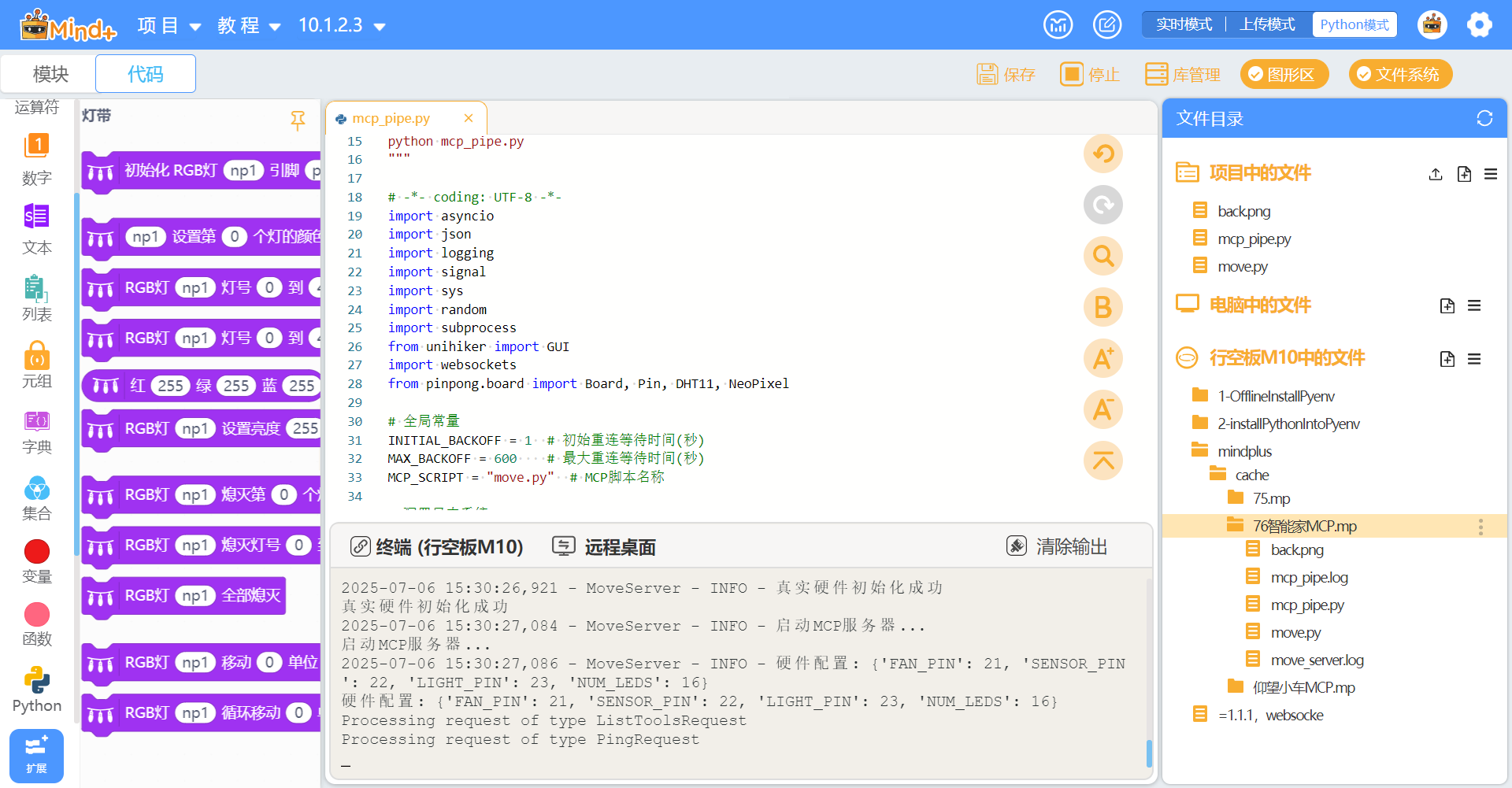Image resolution: width=1512 pixels, height=788 pixels.
Task: Switch to Python模式
Action: (x=1354, y=24)
